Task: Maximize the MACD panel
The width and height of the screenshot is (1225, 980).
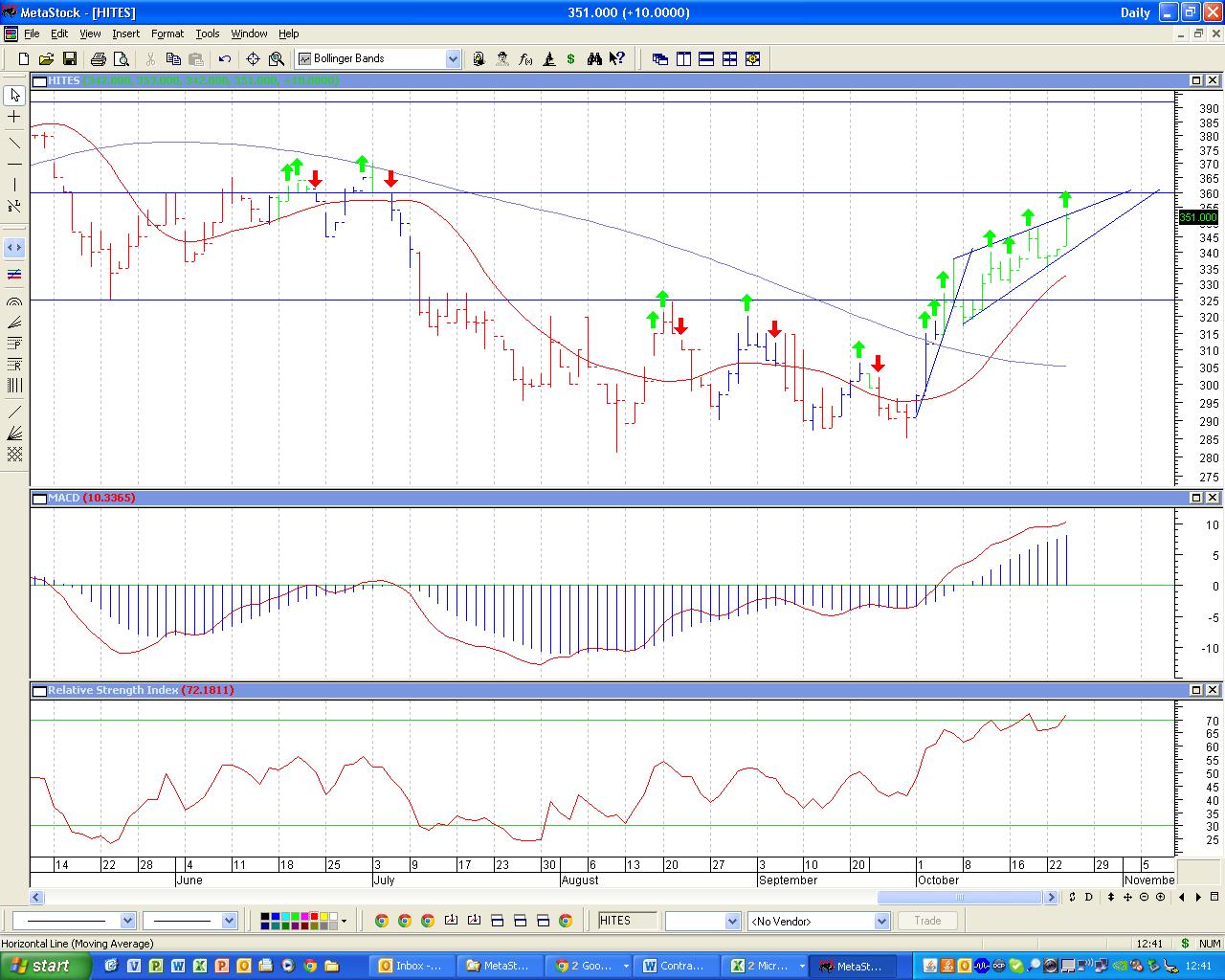Action: point(1195,498)
